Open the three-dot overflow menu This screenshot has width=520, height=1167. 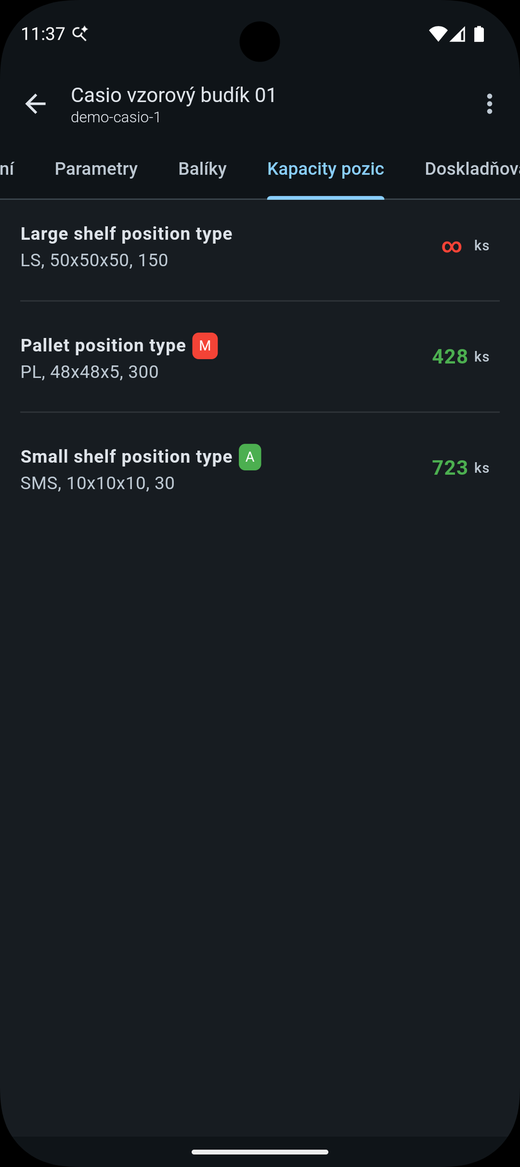pos(489,104)
